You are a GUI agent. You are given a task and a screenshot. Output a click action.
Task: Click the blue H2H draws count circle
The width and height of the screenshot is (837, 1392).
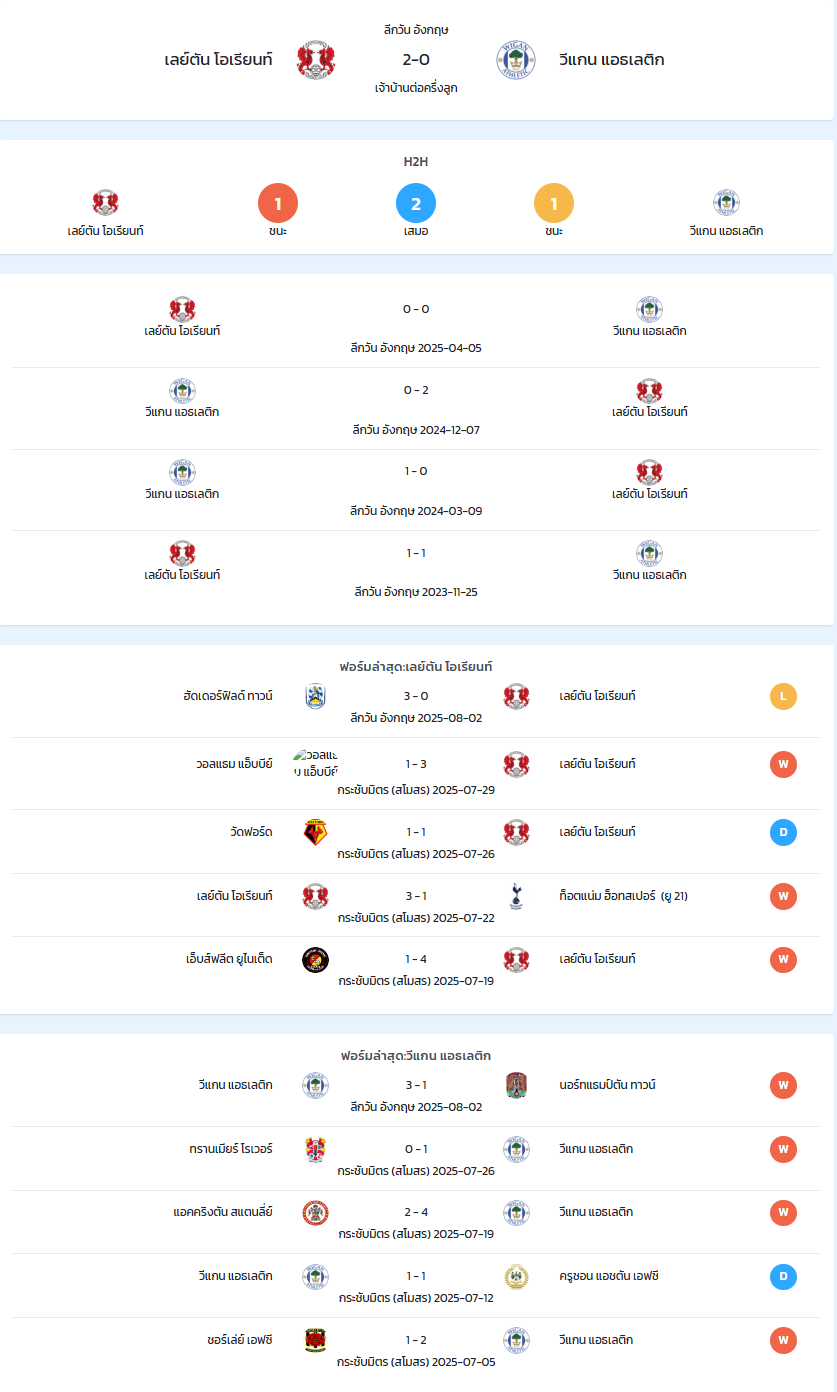point(416,204)
